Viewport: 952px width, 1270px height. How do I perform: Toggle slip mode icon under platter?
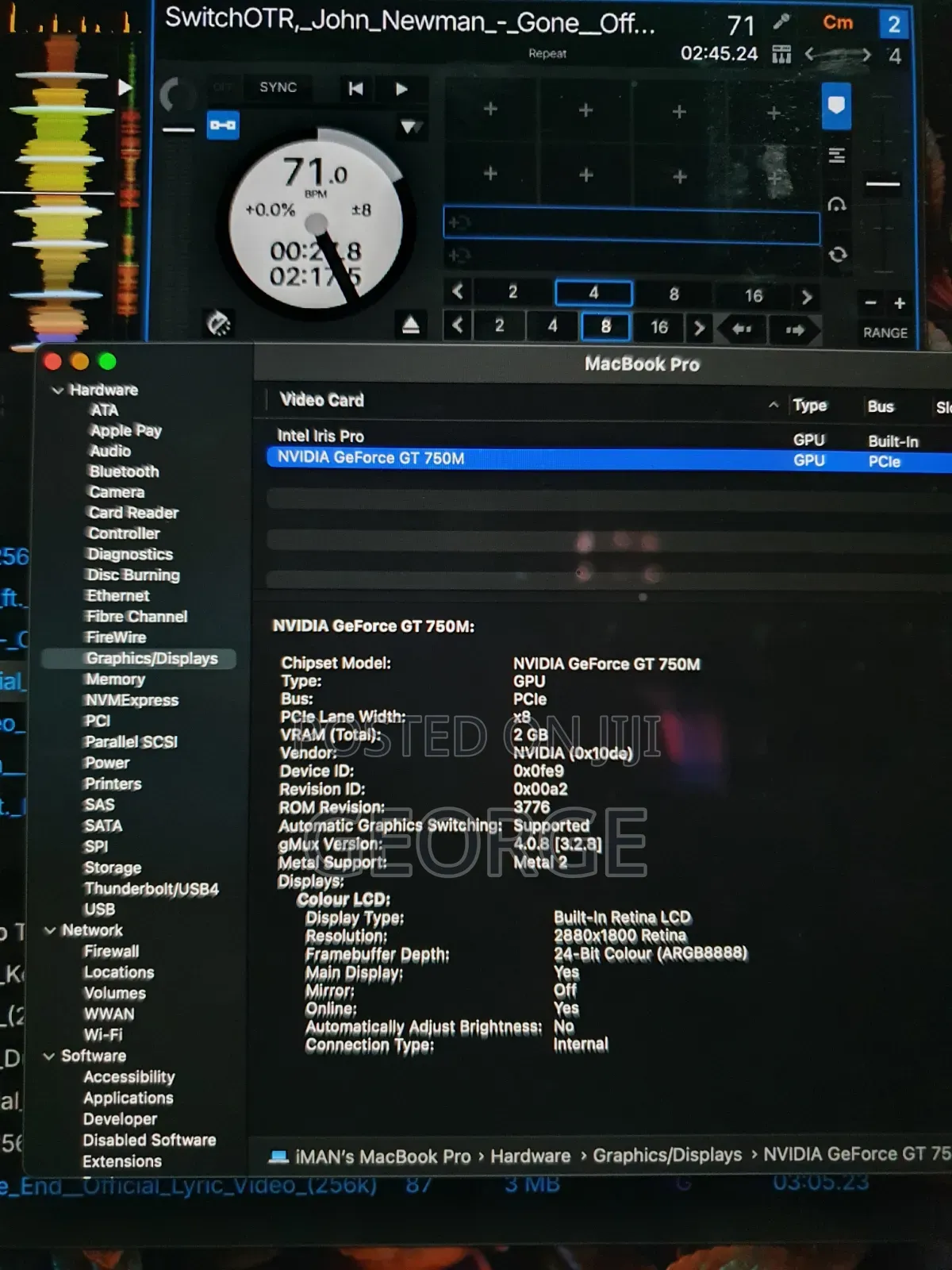point(218,323)
